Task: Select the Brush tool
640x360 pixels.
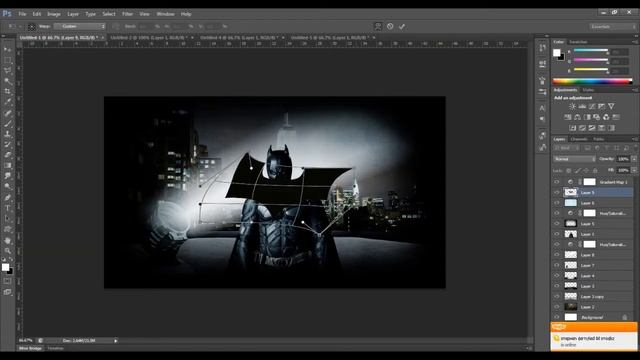Action: pos(8,124)
